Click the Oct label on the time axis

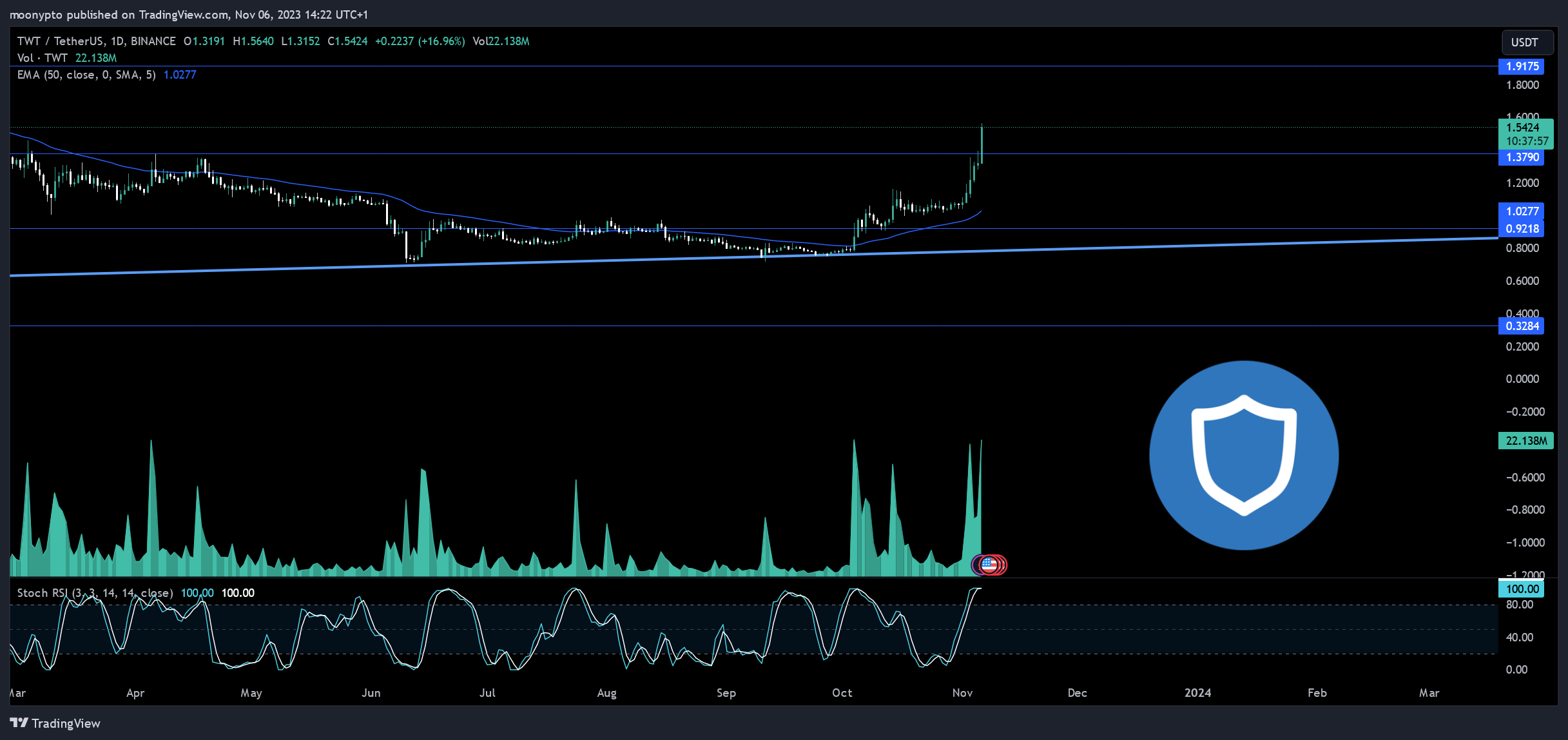842,693
